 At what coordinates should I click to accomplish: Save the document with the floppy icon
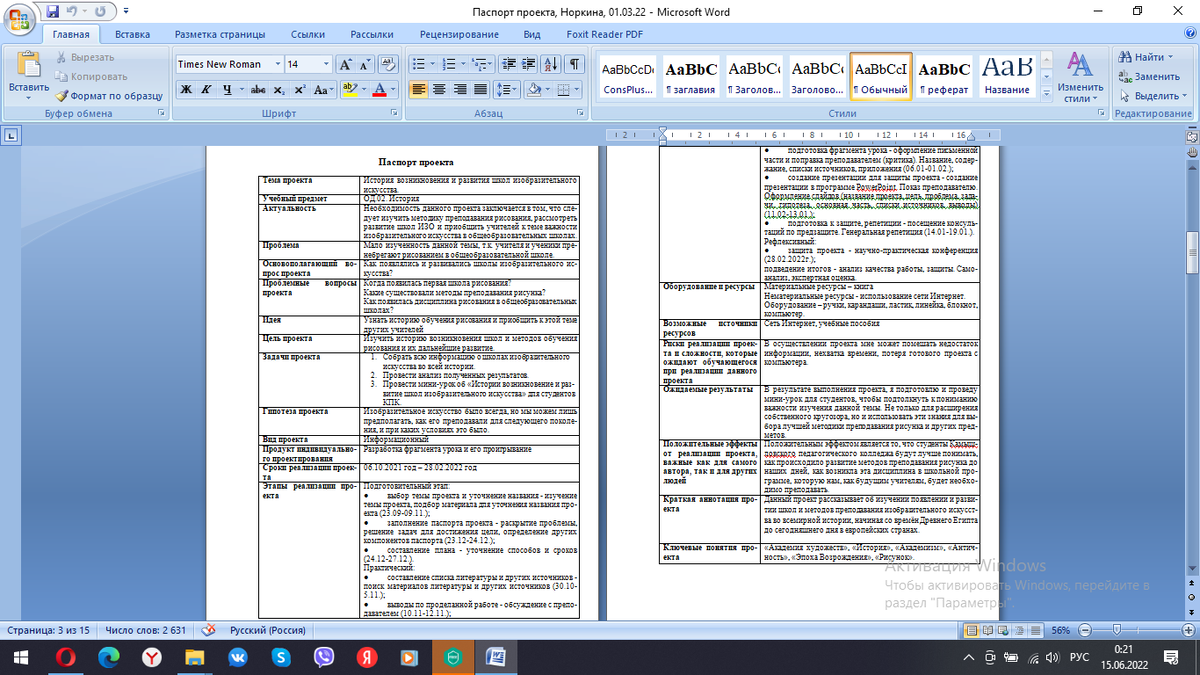click(53, 11)
